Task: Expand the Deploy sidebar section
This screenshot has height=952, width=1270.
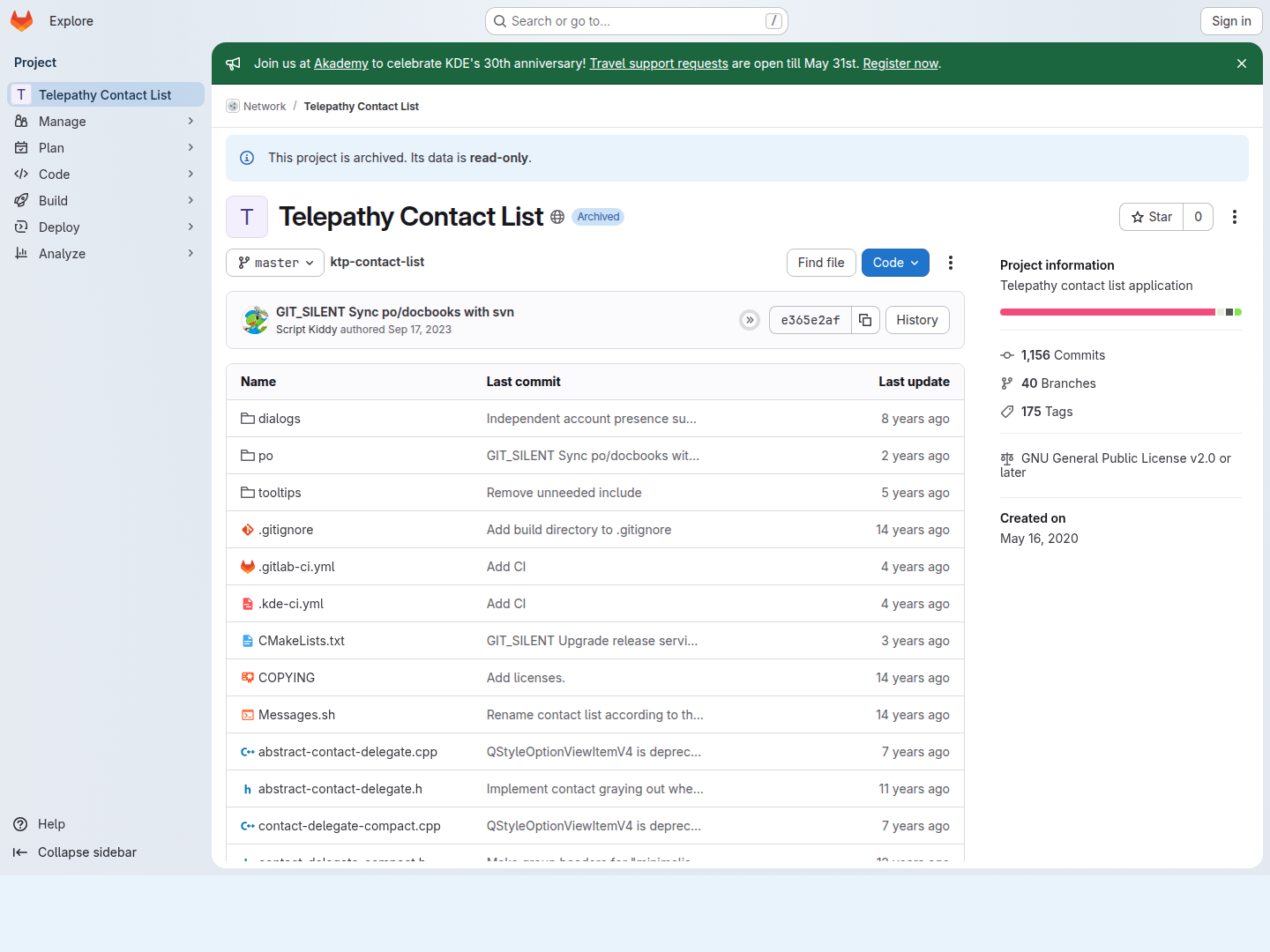Action: [x=106, y=227]
